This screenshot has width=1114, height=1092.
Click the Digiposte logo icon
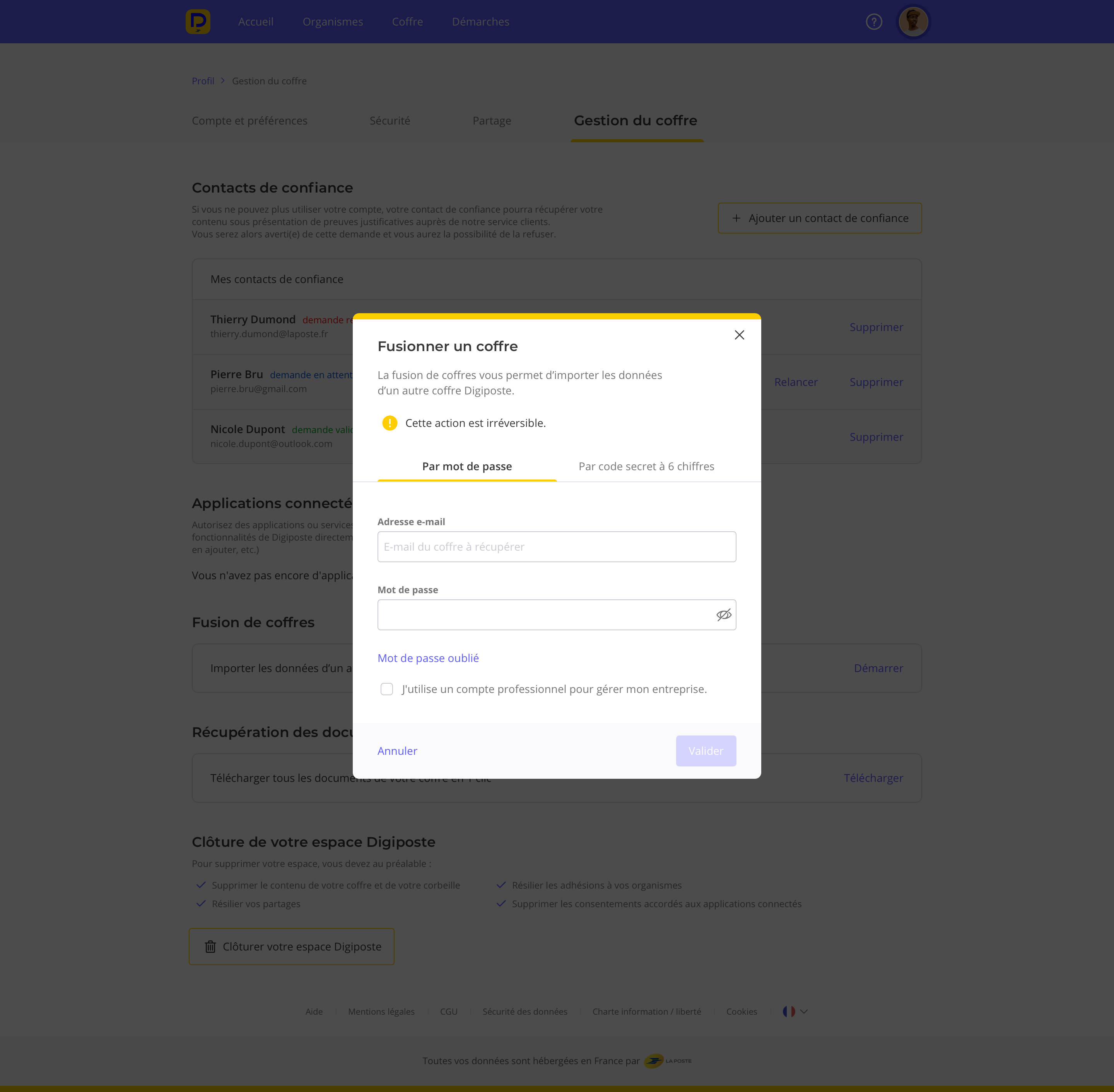198,22
